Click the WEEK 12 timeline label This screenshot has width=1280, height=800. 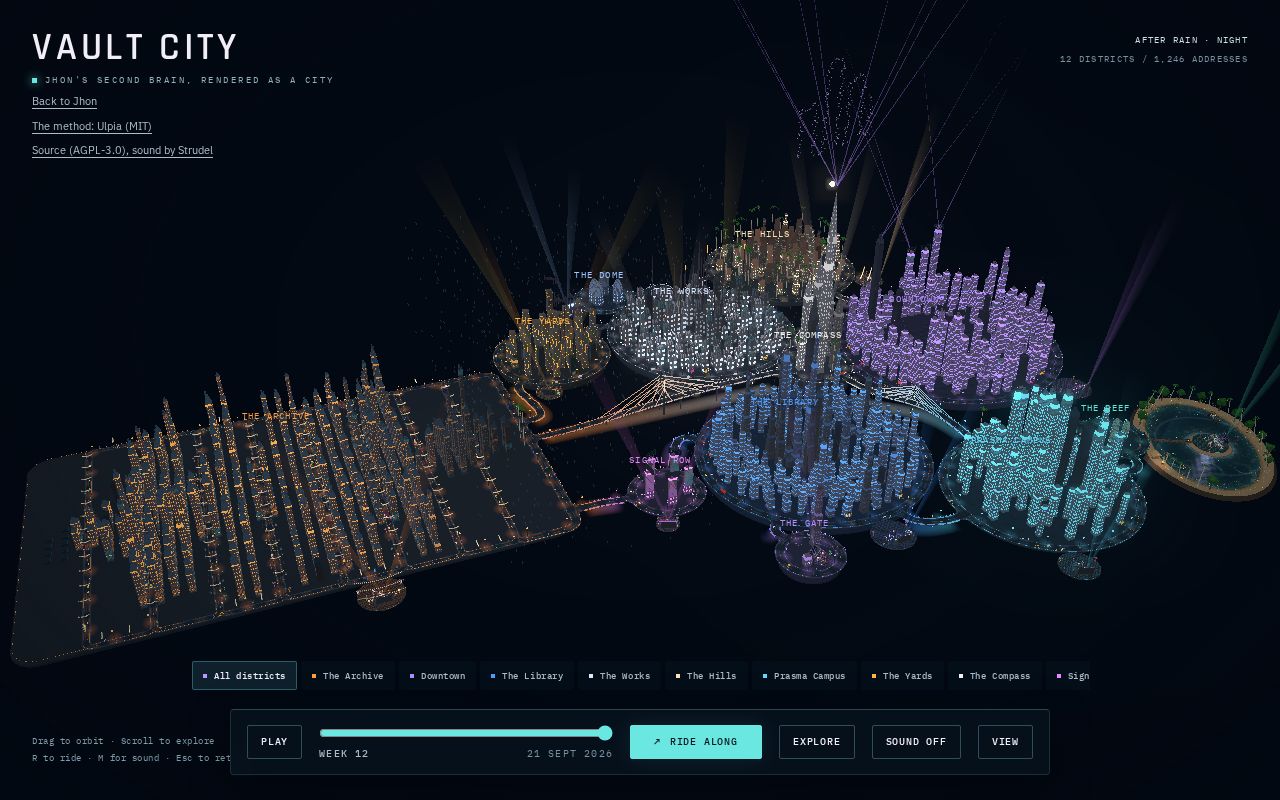(x=344, y=754)
